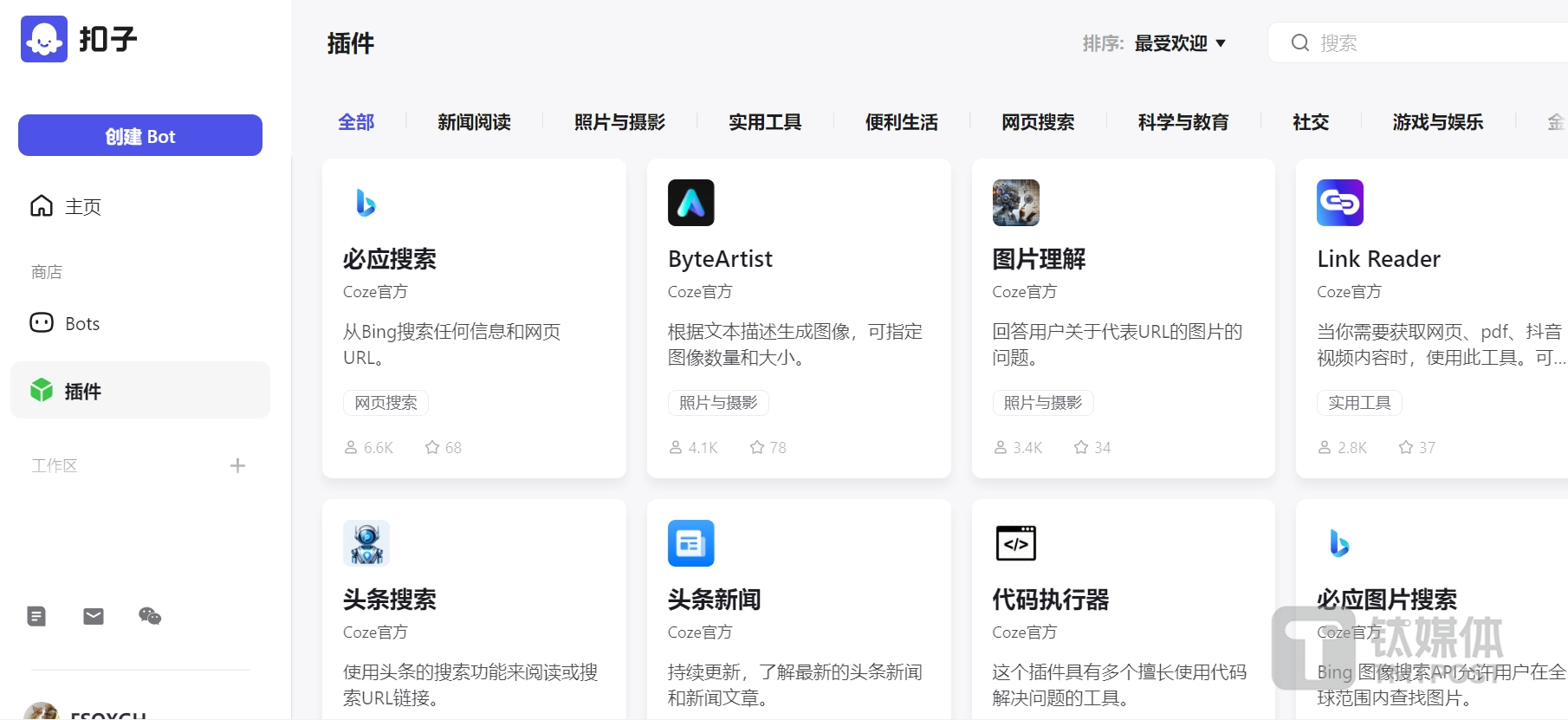
Task: Click the green 插件 cube icon
Action: pos(42,391)
